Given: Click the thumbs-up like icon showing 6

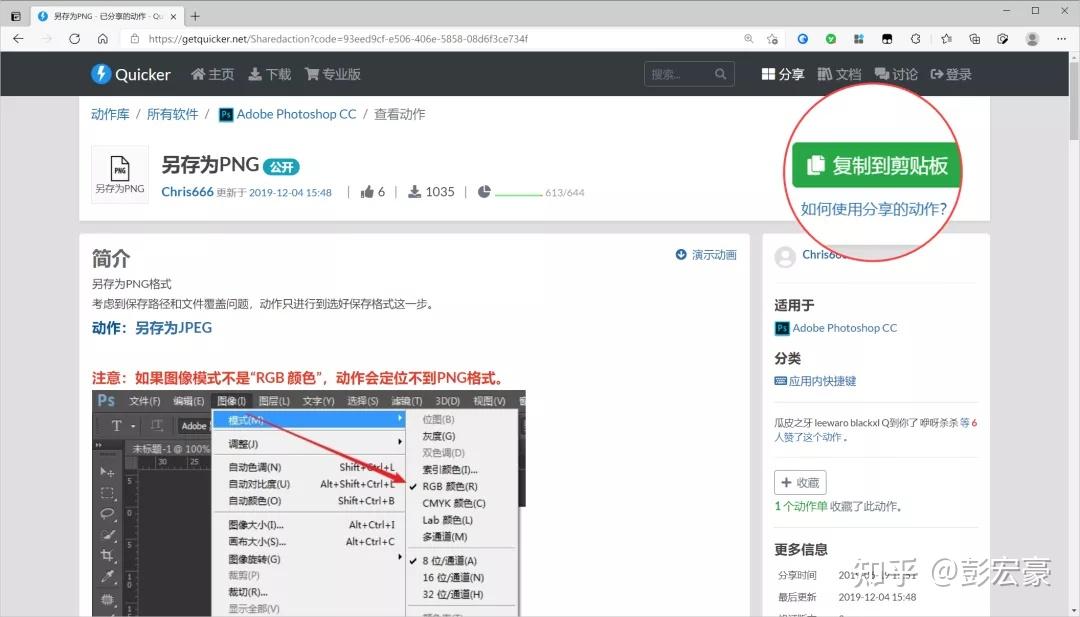Looking at the screenshot, I should (367, 191).
